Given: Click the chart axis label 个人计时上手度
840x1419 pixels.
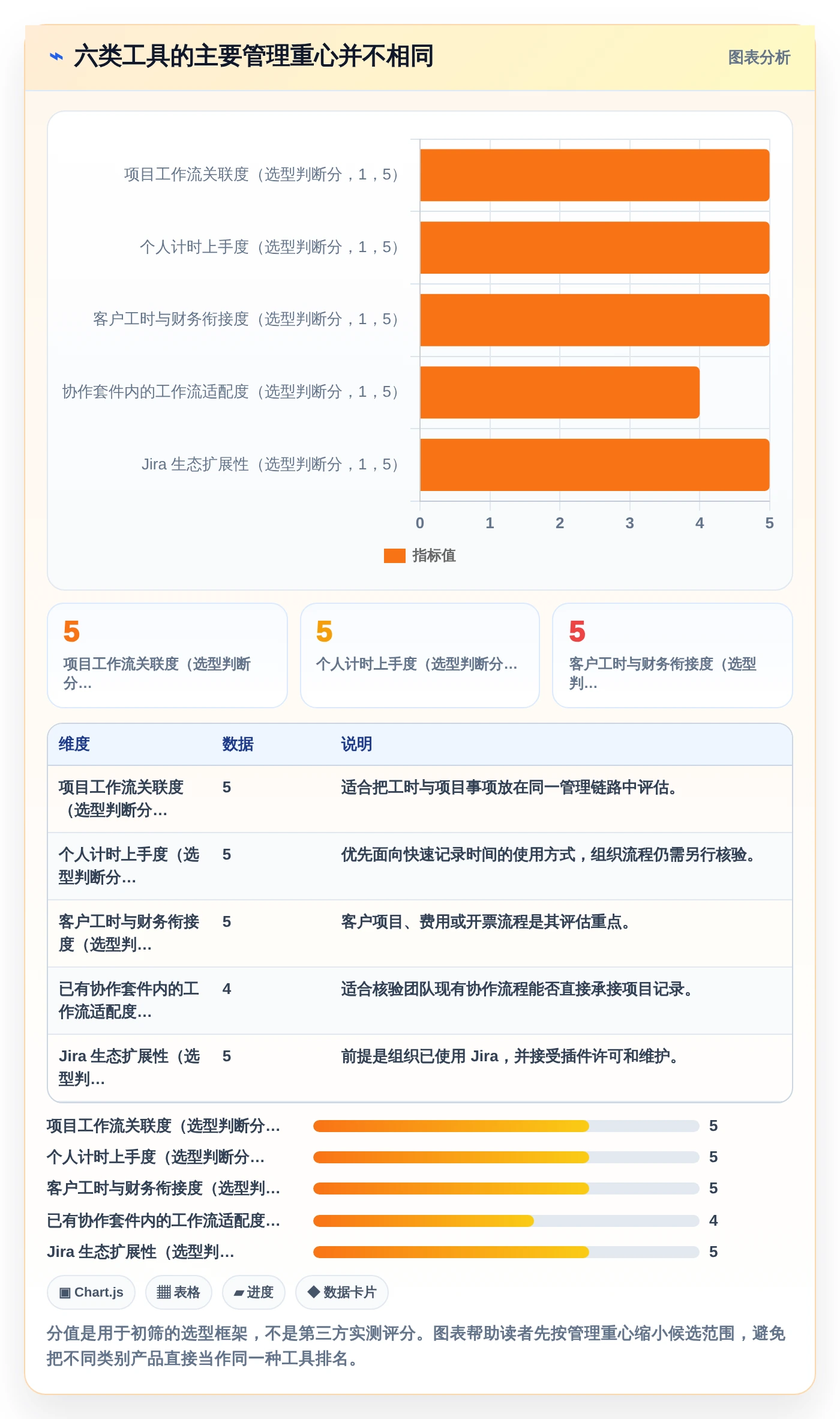Looking at the screenshot, I should click(x=269, y=247).
